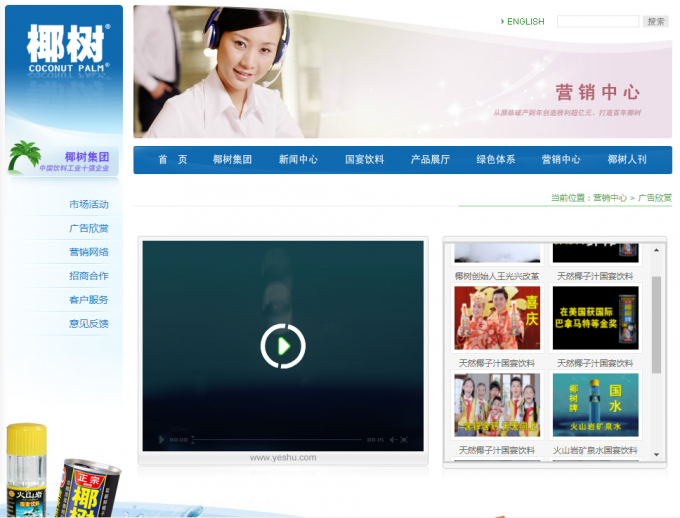Click the video list scrollbar thumb
The image size is (680, 518).
[656, 325]
